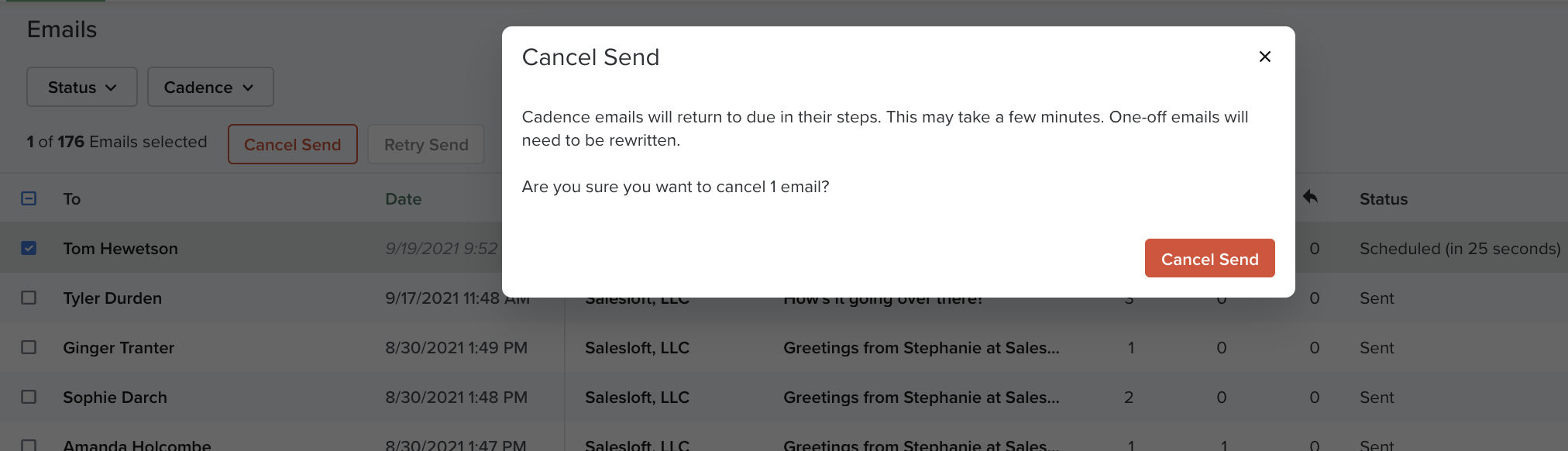This screenshot has height=451, width=1568.
Task: Check the checkbox beside Tyler Durden
Action: (29, 298)
